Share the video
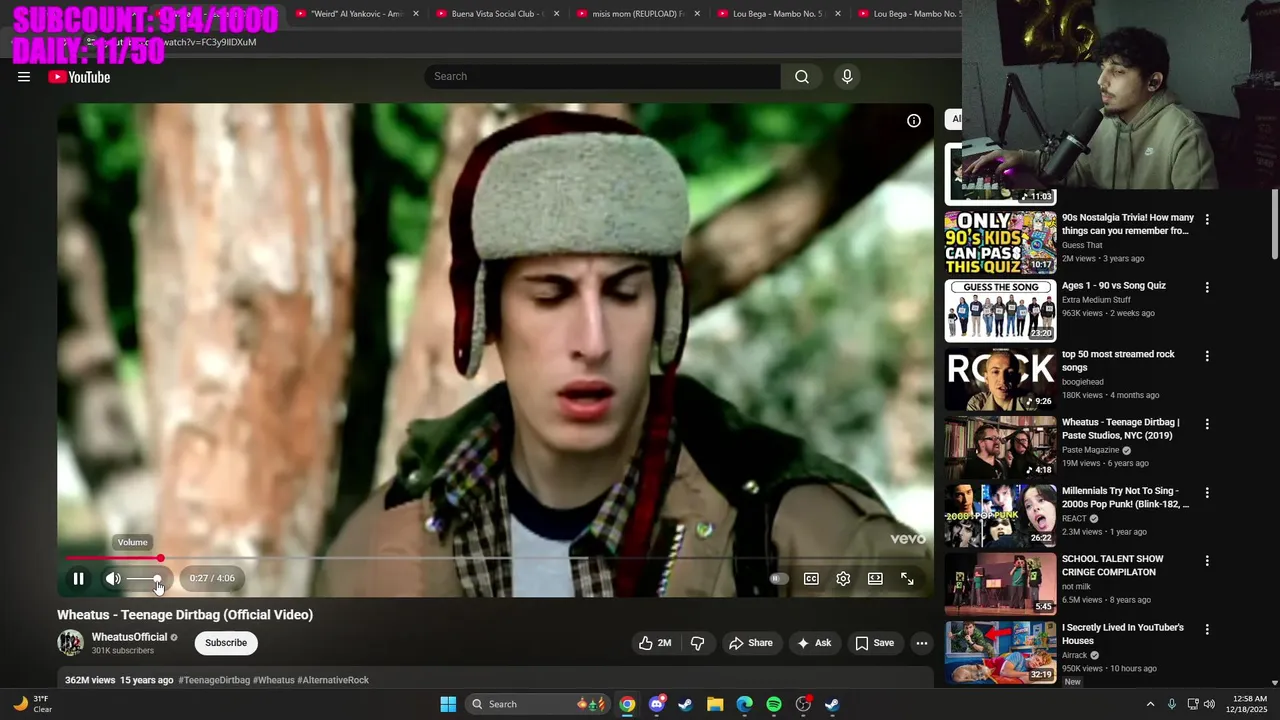The height and width of the screenshot is (720, 1280). tap(751, 643)
